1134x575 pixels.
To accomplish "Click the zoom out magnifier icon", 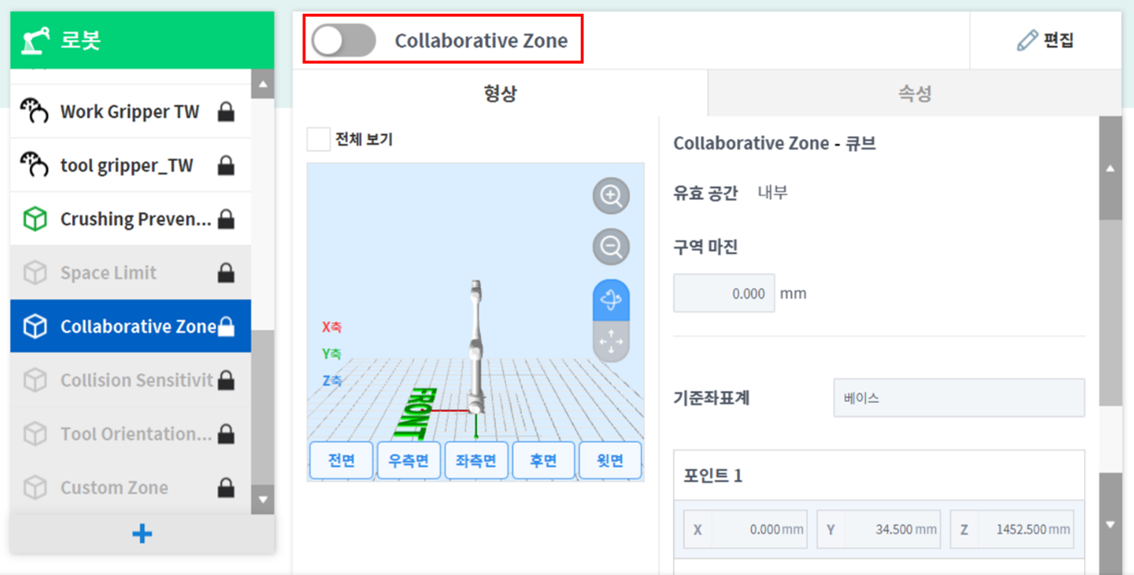I will click(x=611, y=246).
